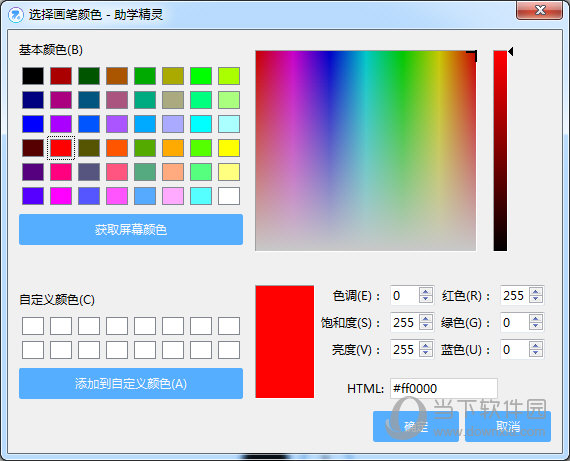The image size is (570, 461).
Task: Click into the 亮度(V) value field
Action: point(405,349)
